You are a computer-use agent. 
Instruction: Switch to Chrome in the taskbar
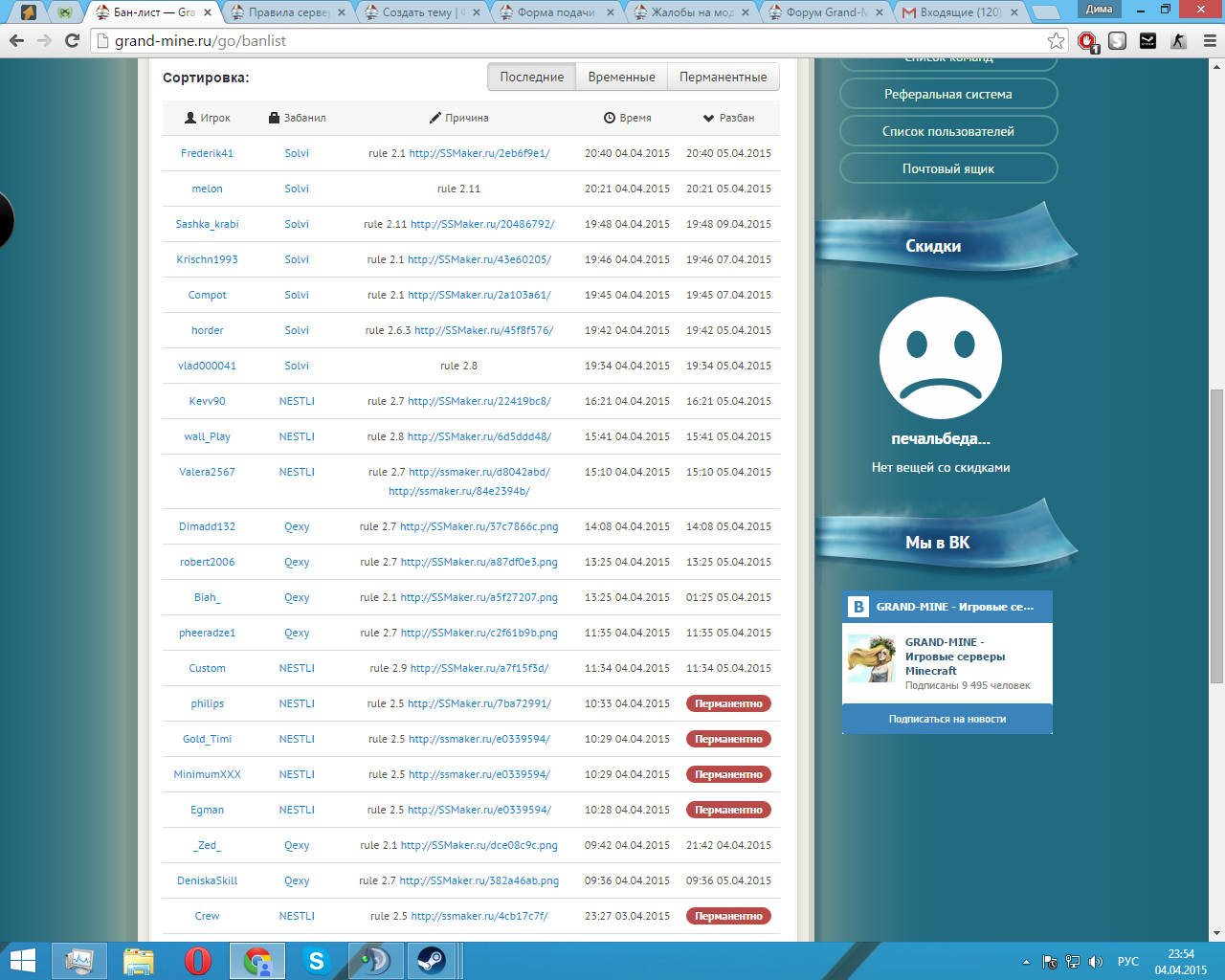point(257,961)
